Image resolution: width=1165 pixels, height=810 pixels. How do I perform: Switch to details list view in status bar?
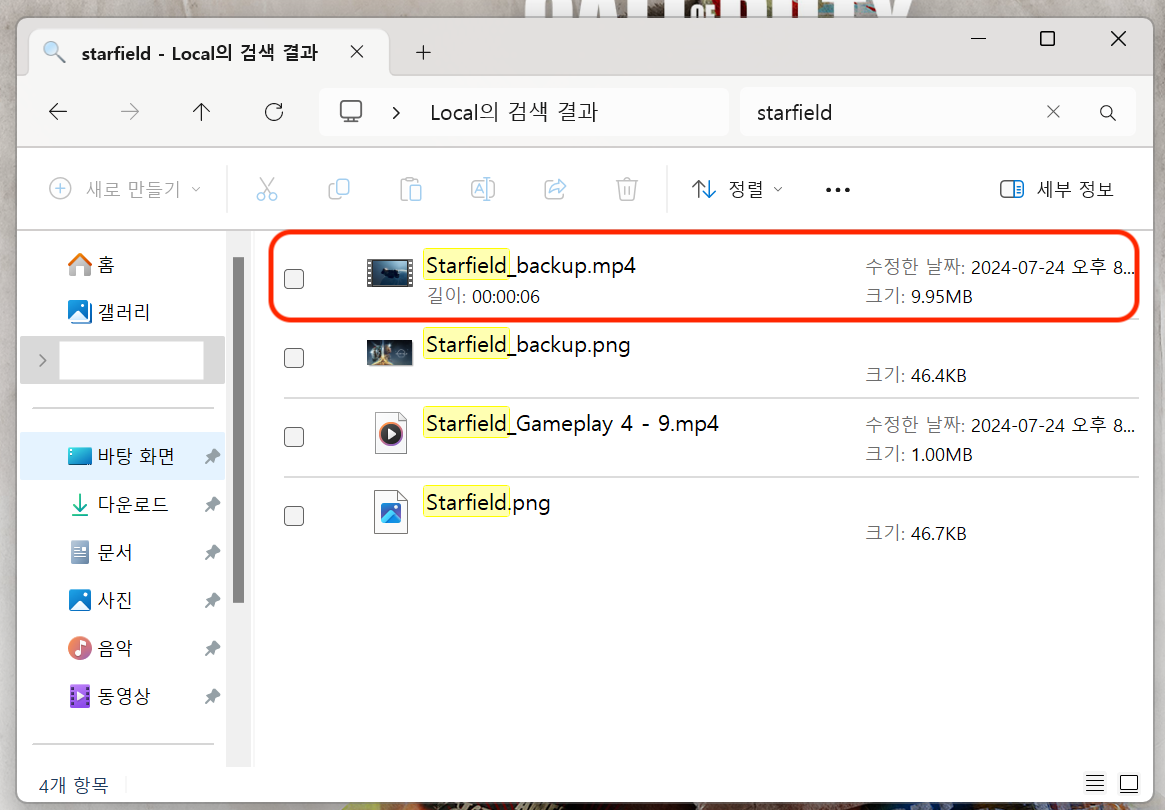(x=1094, y=783)
